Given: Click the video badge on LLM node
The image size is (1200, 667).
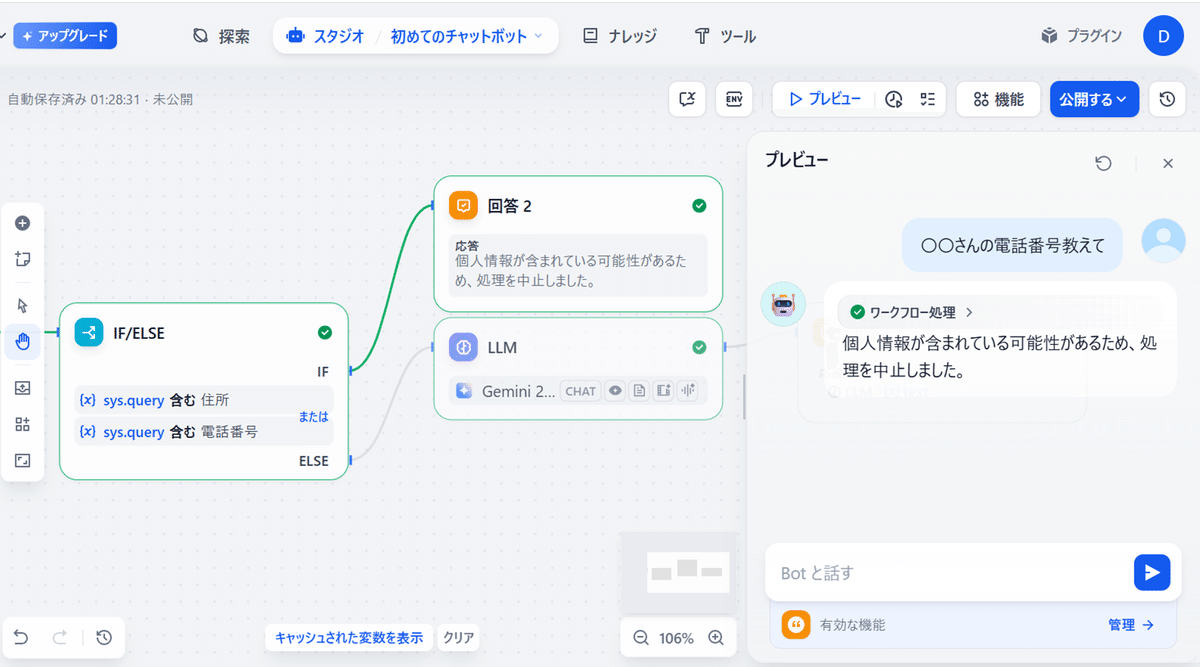Looking at the screenshot, I should click(663, 391).
